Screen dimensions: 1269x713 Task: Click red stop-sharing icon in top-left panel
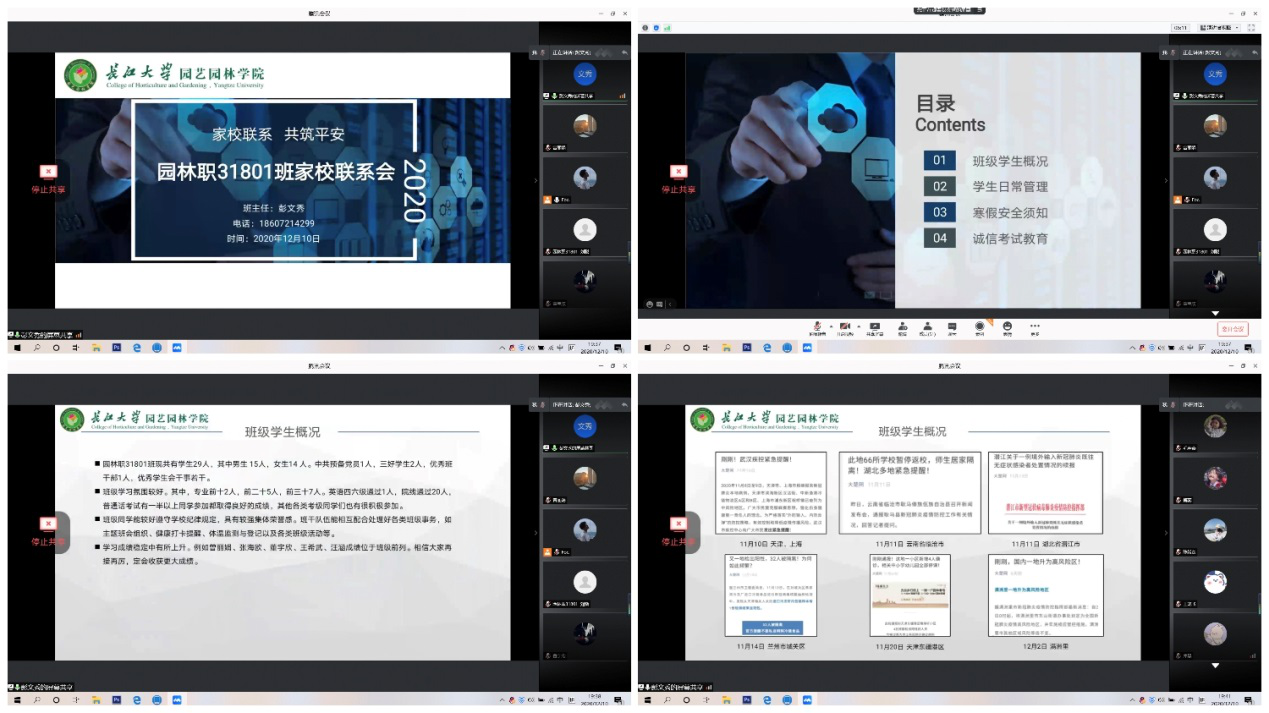pos(47,172)
